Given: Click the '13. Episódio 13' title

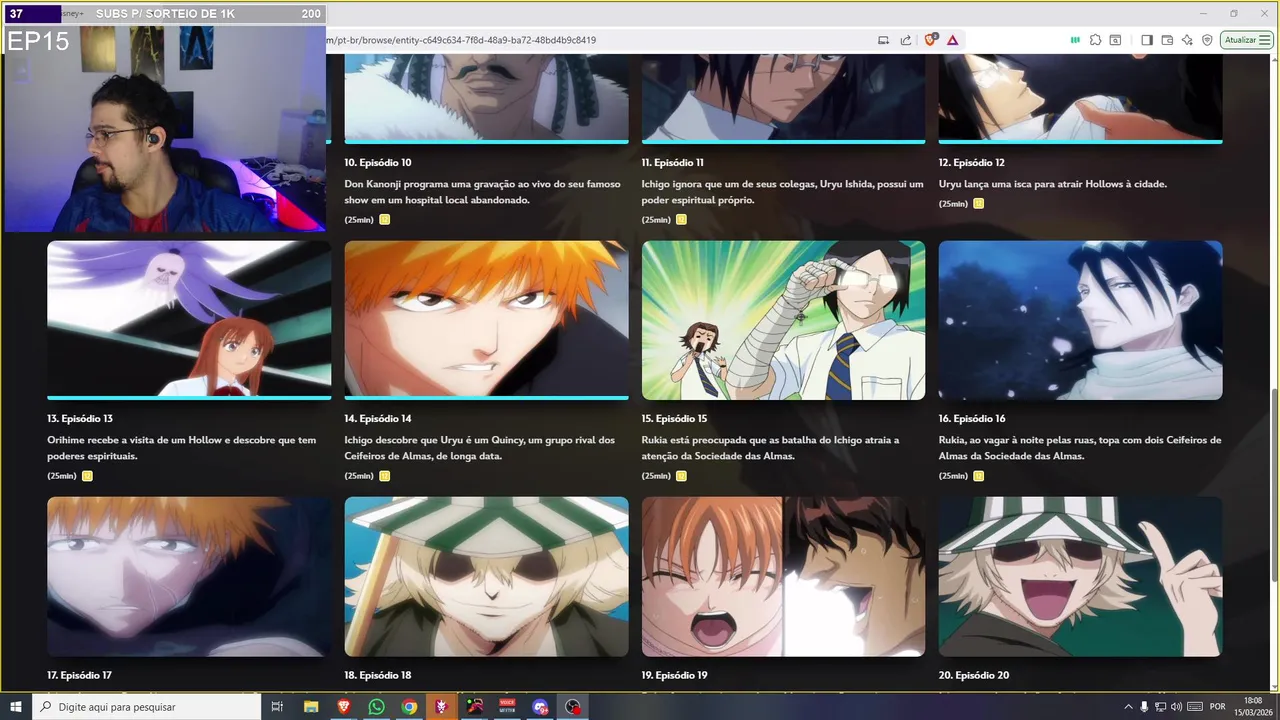Looking at the screenshot, I should coord(80,418).
